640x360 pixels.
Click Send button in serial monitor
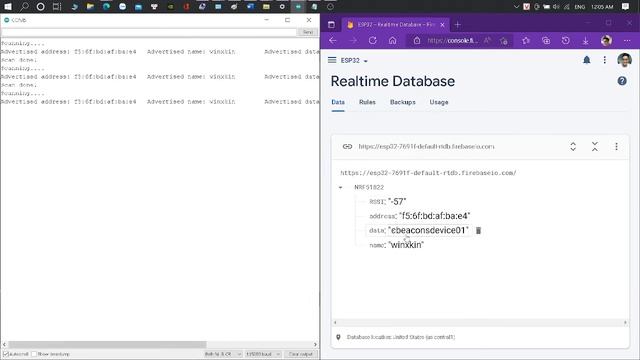[307, 32]
